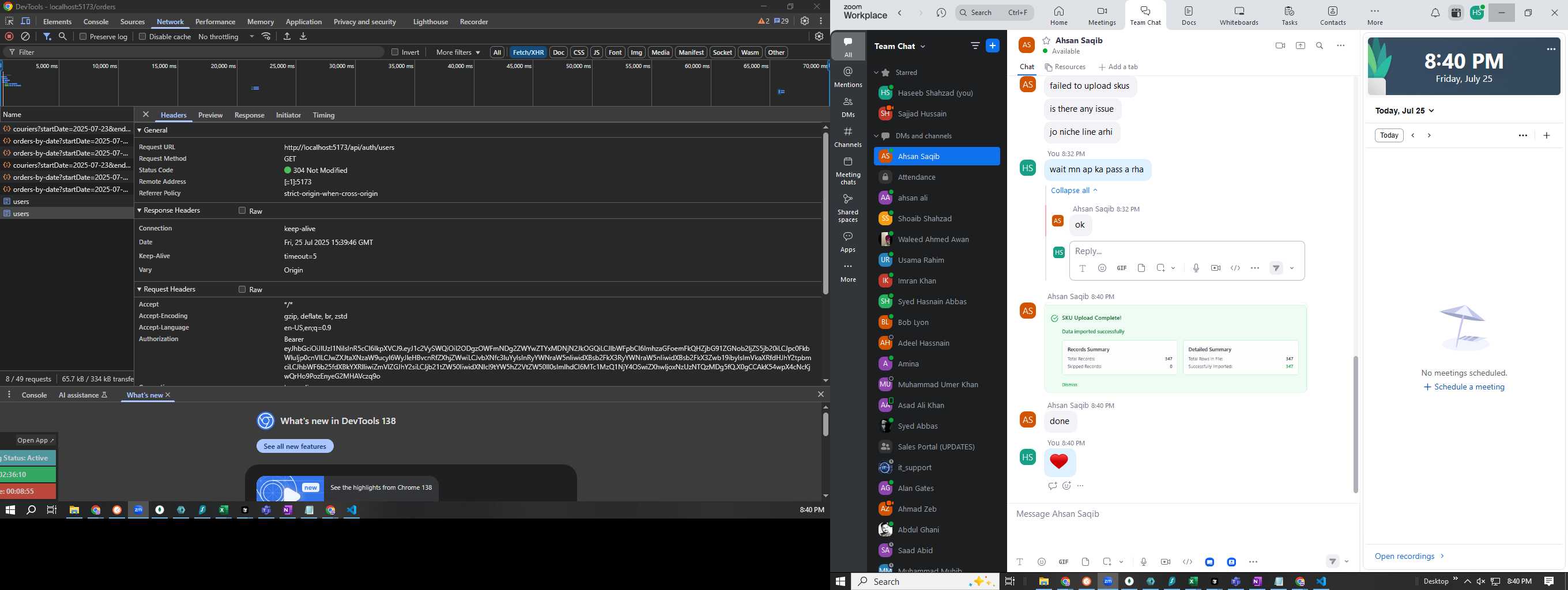Click the export HAR download icon
Screen dimensions: 1568x590
pos(303,36)
